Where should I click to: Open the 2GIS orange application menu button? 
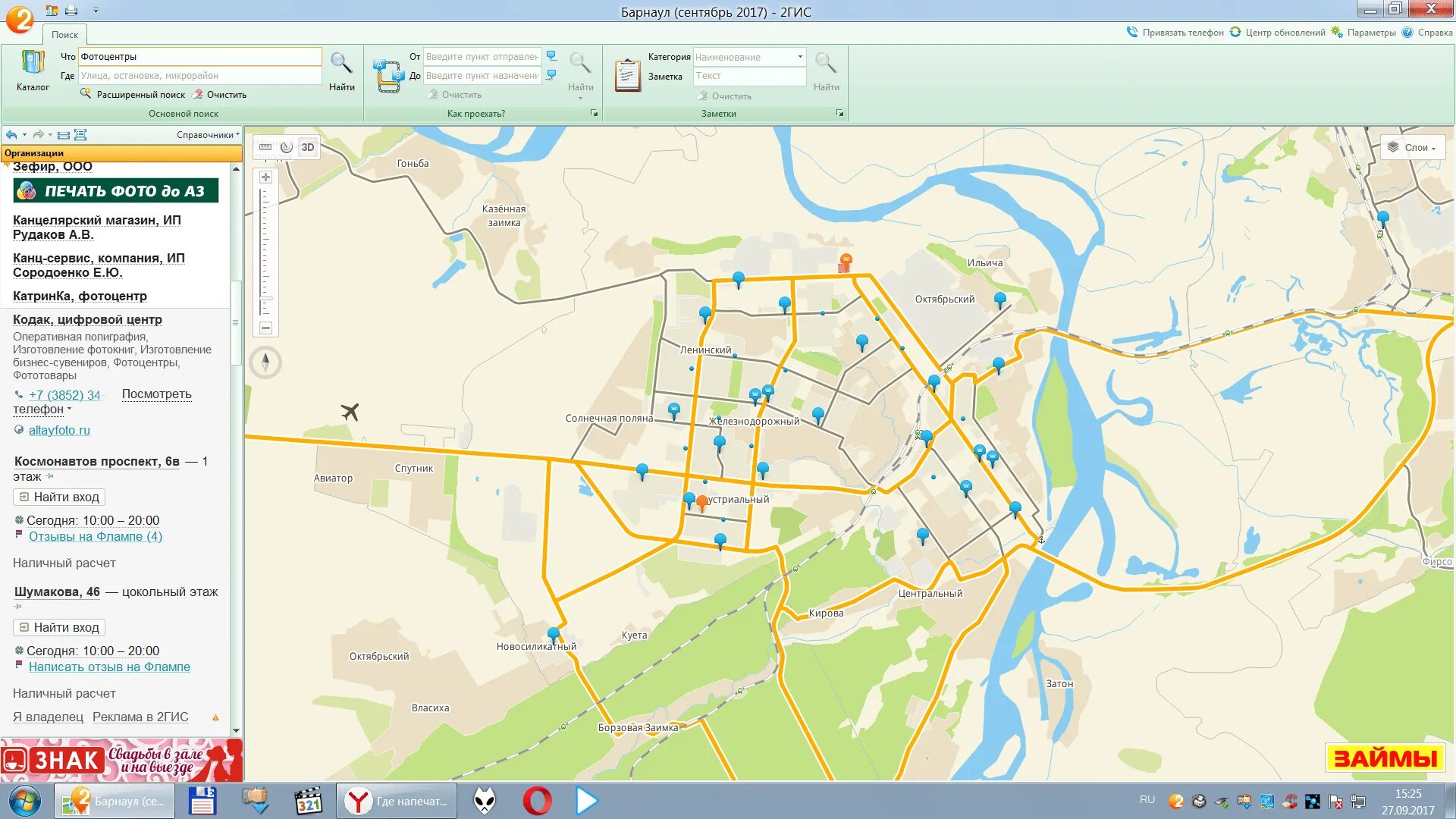coord(20,19)
